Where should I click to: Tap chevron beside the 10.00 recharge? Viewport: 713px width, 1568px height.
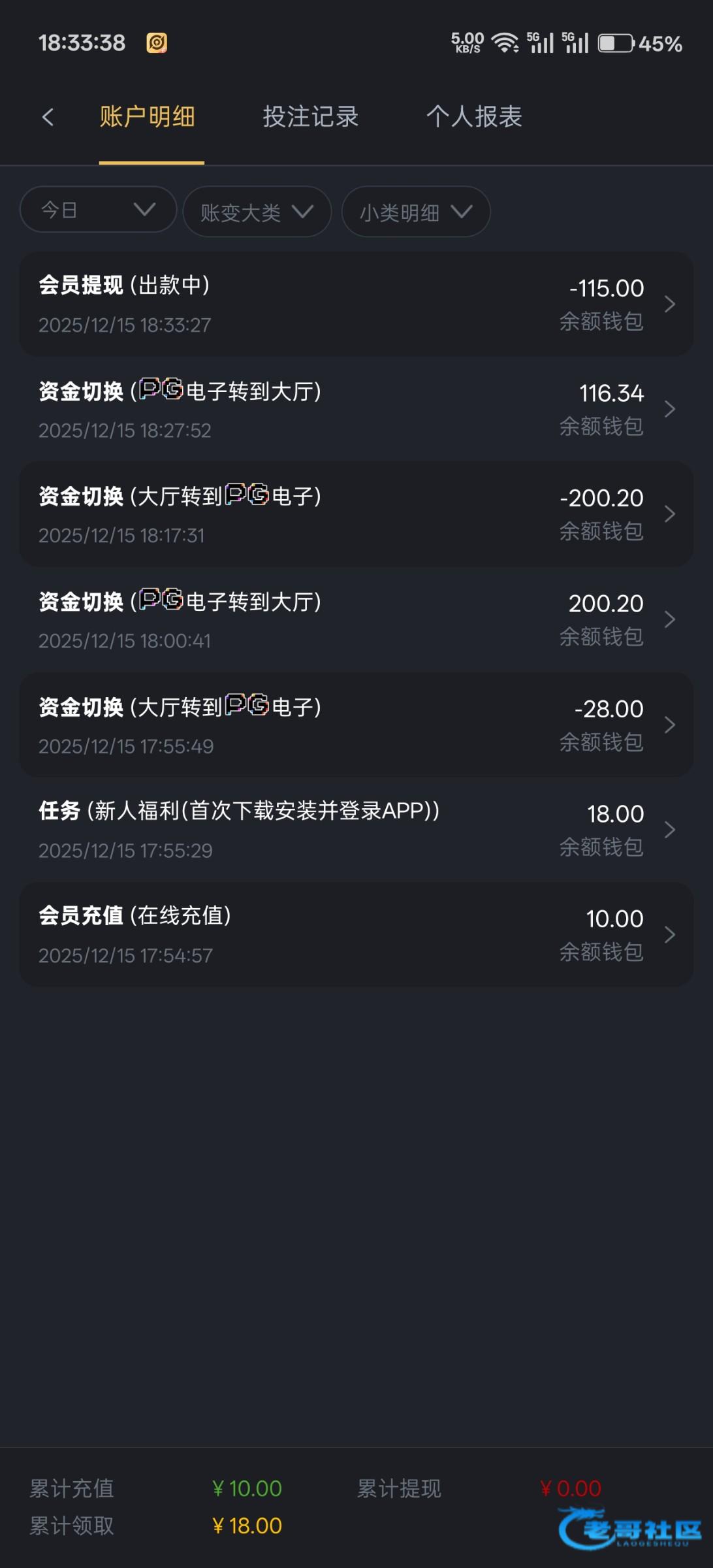click(x=669, y=935)
